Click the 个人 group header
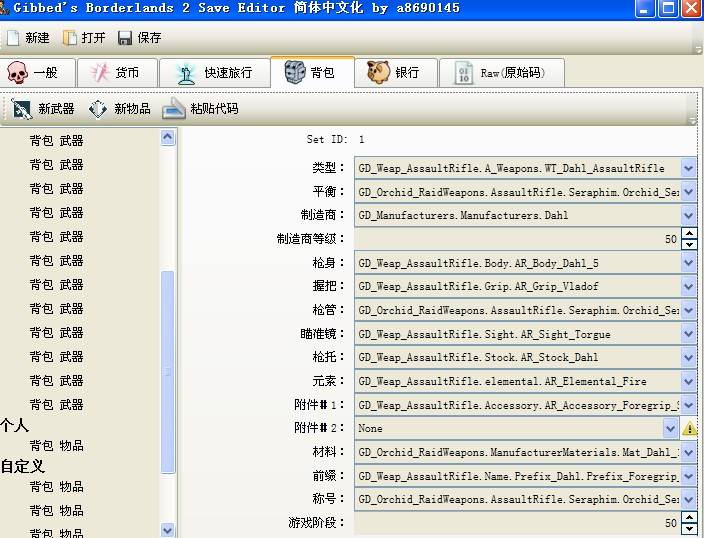Viewport: 704px width, 538px height. click(15, 425)
